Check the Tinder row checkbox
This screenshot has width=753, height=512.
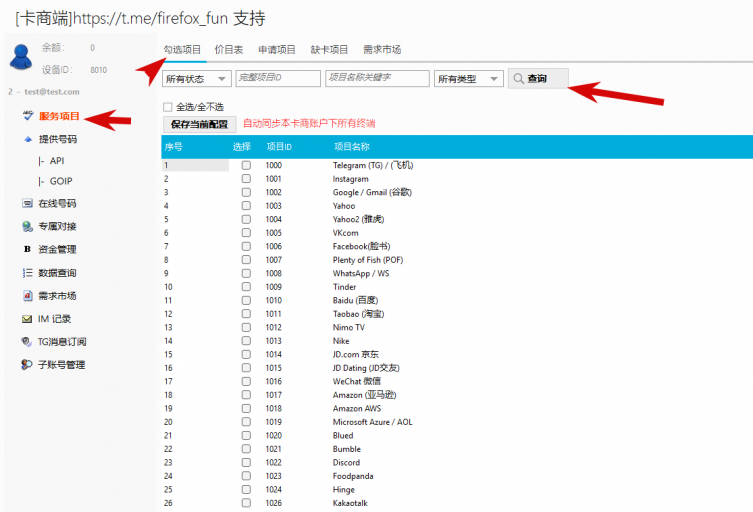tap(246, 286)
